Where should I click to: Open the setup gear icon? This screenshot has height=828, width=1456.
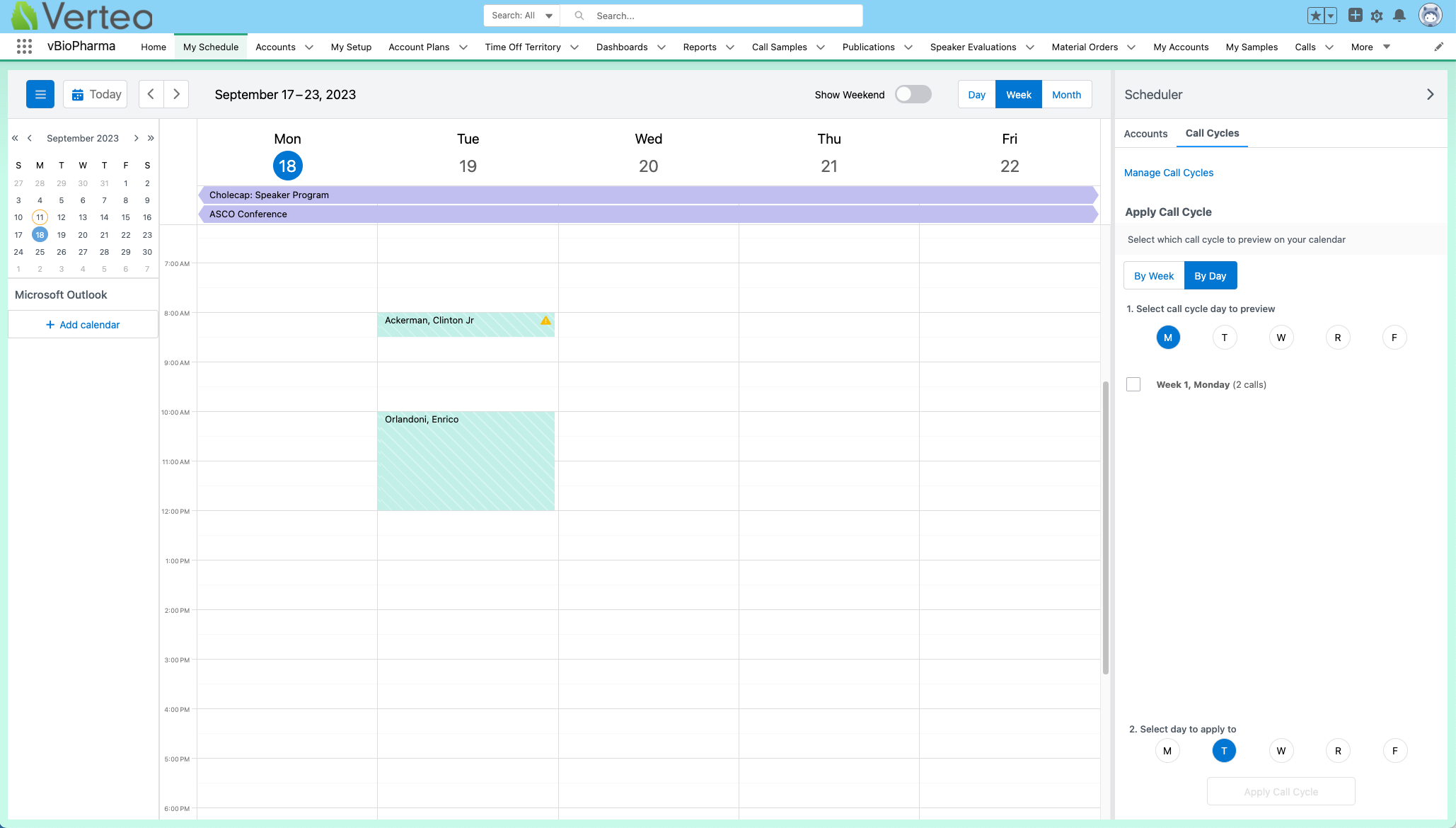(x=1376, y=16)
